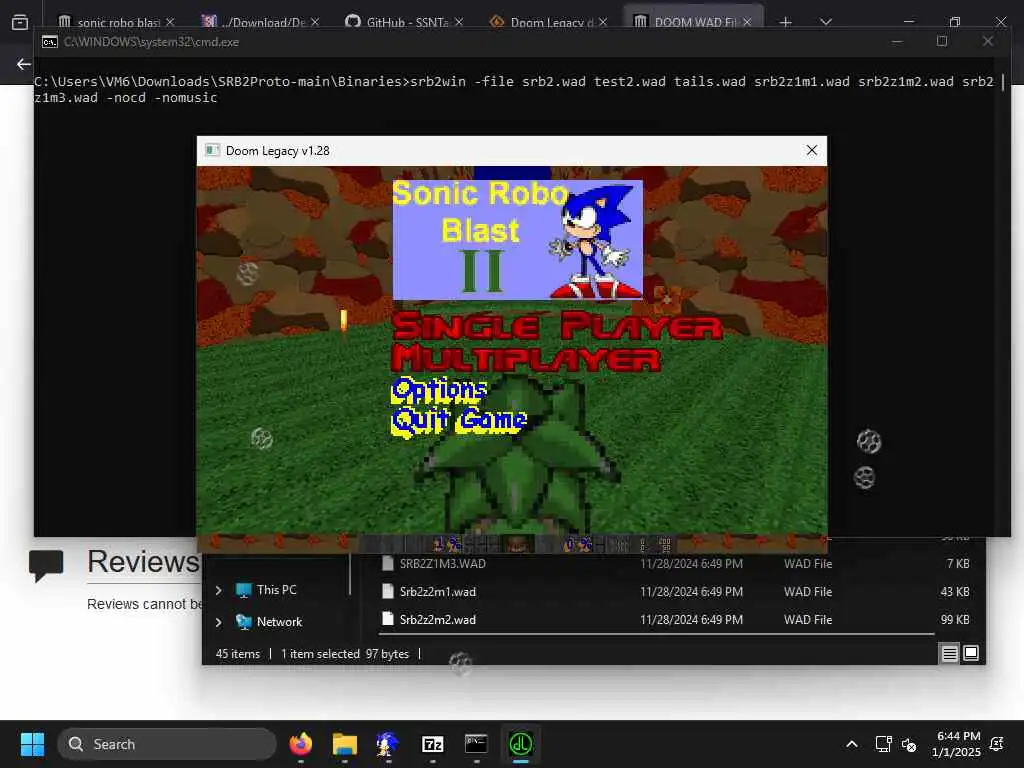Close the DOOM WAD Fil browser tab
This screenshot has height=768, width=1024.
pyautogui.click(x=747, y=22)
